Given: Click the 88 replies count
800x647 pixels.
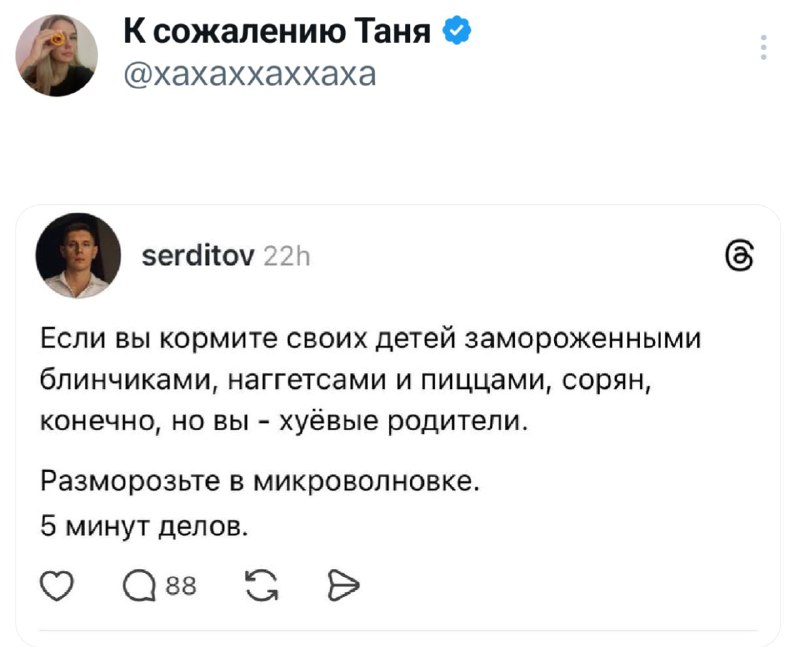Looking at the screenshot, I should tap(179, 586).
